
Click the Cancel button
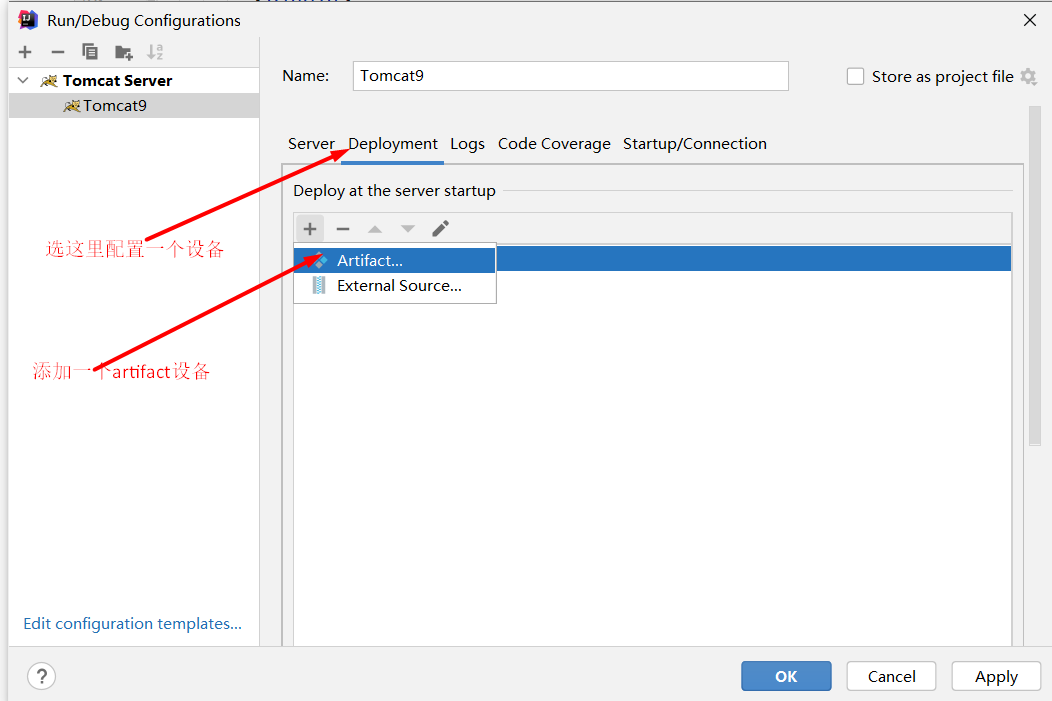click(891, 676)
